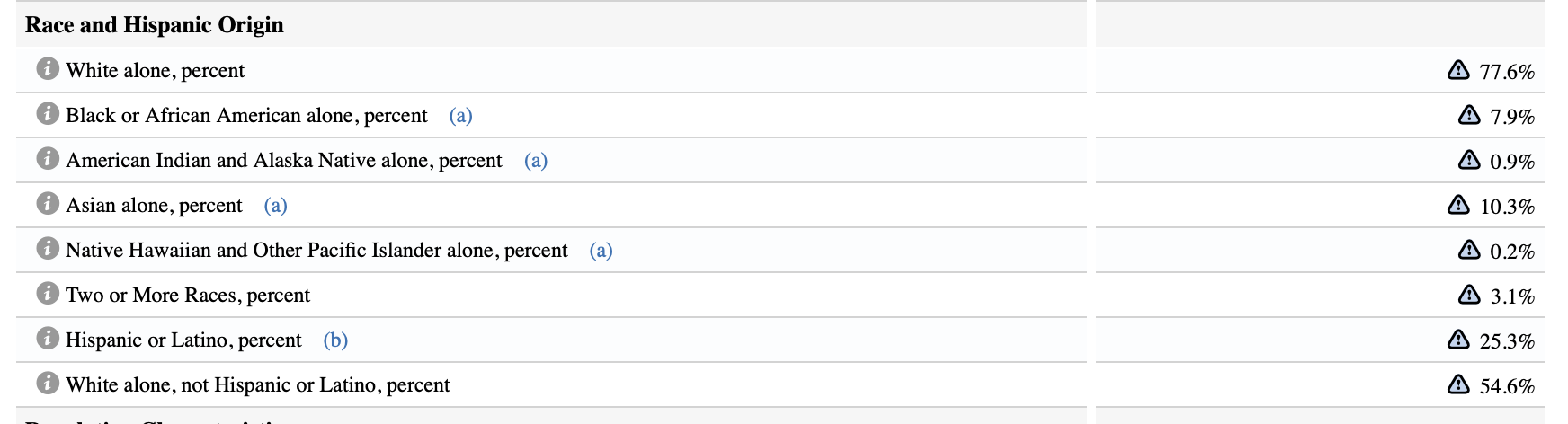Viewport: 1568px width, 424px height.
Task: Click warning triangle next to 0.9%
Action: [1469, 160]
